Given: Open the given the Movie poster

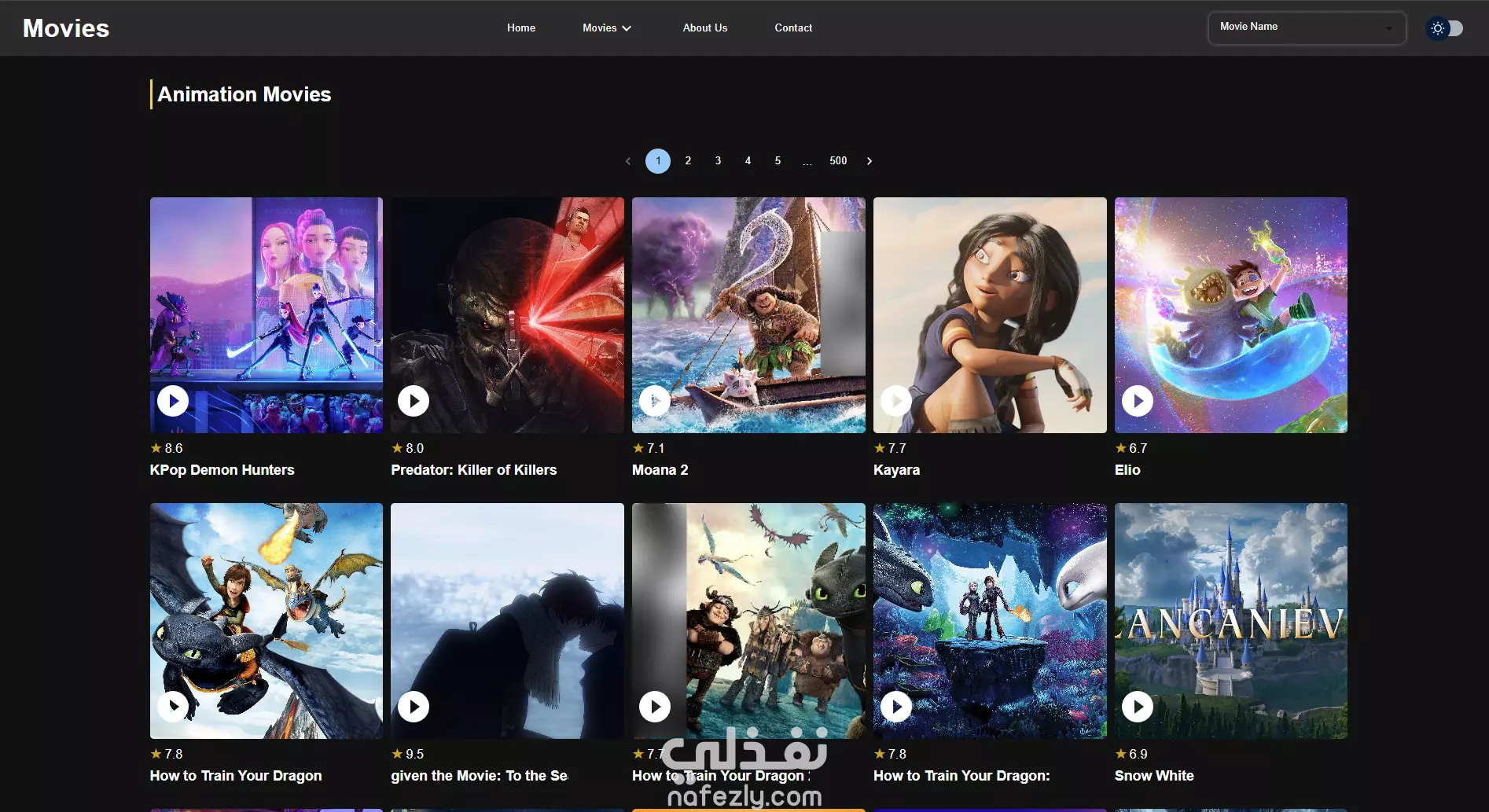Looking at the screenshot, I should coord(507,621).
